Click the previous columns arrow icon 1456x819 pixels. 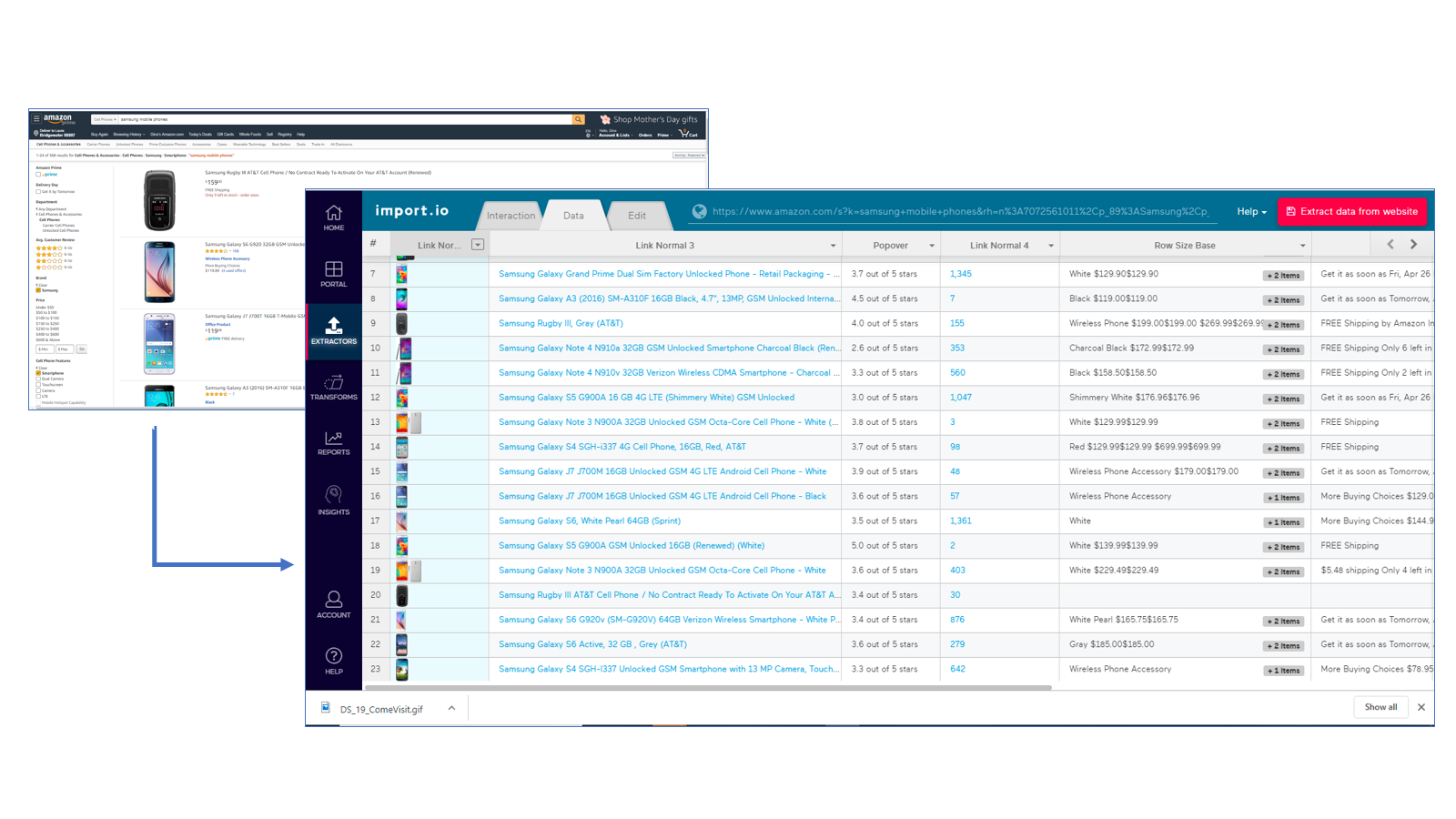click(x=1390, y=244)
